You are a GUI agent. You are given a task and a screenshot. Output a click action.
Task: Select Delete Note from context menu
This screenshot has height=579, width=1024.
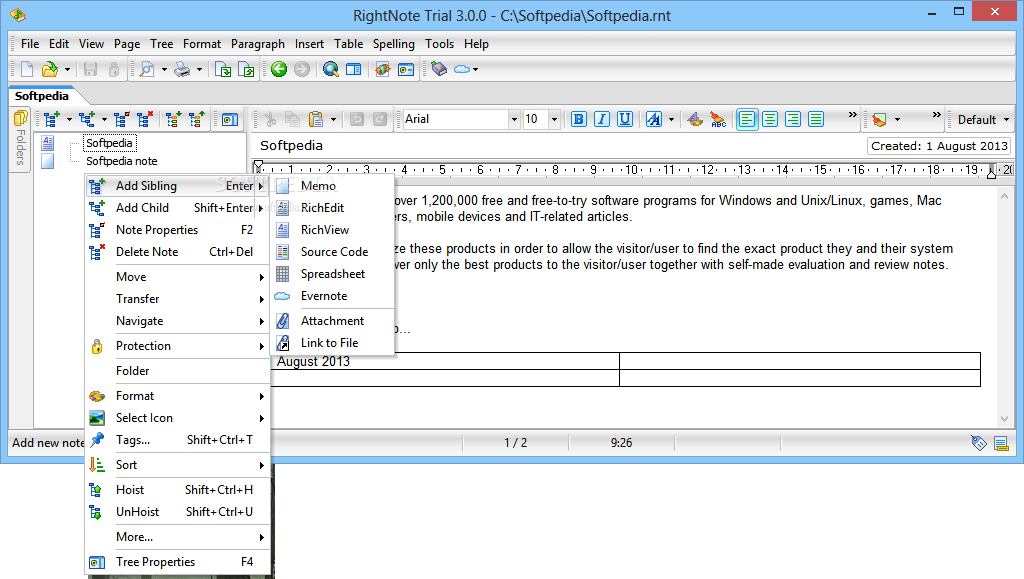click(178, 252)
